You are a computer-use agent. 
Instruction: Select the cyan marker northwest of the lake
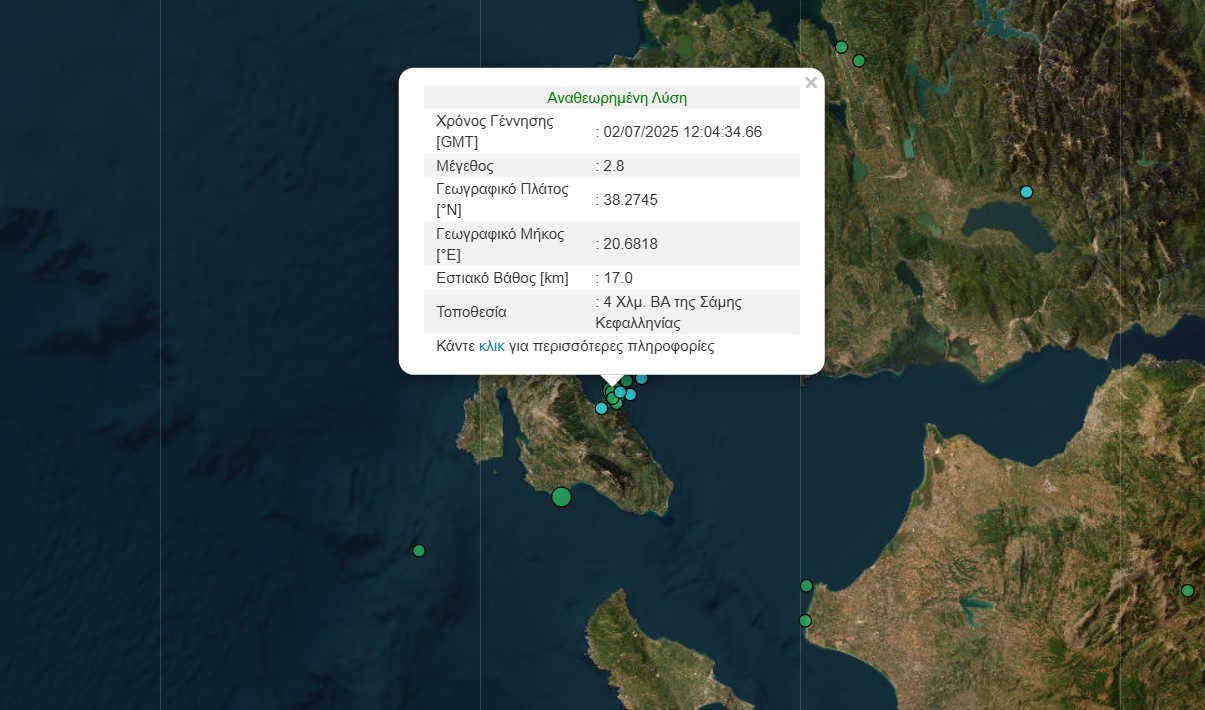click(x=1026, y=192)
